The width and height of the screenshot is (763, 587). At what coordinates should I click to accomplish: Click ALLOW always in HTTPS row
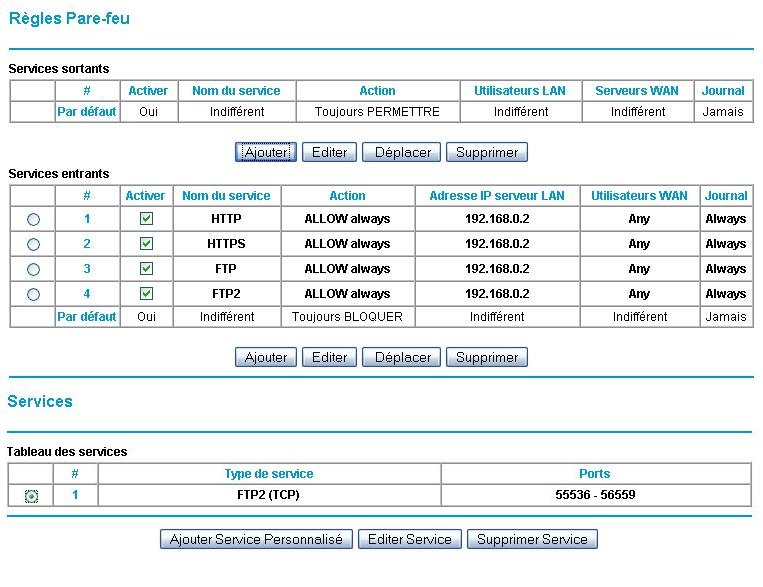click(x=347, y=243)
